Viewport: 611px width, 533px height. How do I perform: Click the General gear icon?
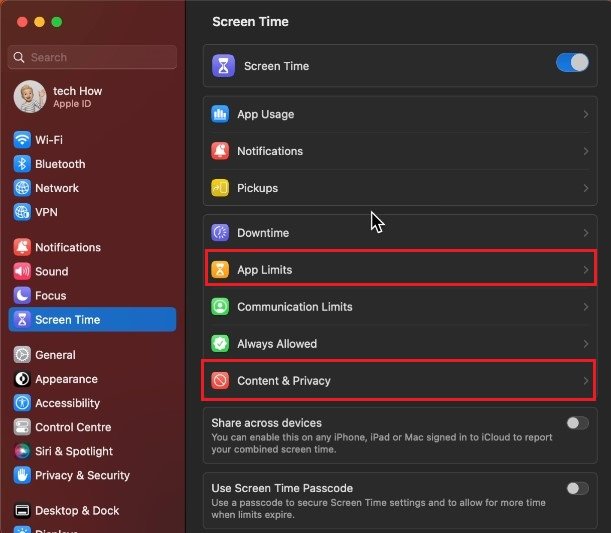[22, 355]
